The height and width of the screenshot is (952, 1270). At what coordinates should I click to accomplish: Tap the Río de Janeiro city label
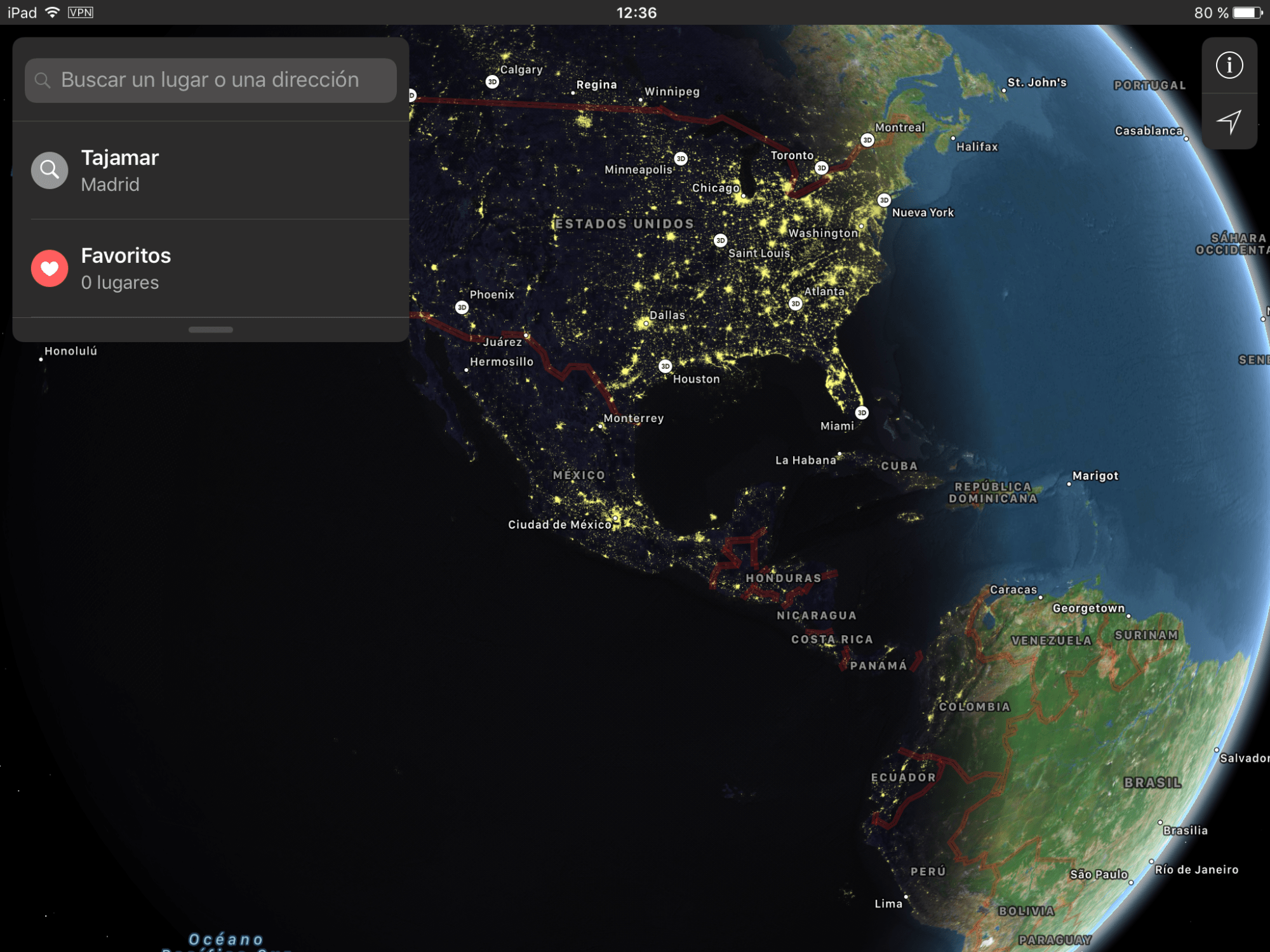(1196, 869)
